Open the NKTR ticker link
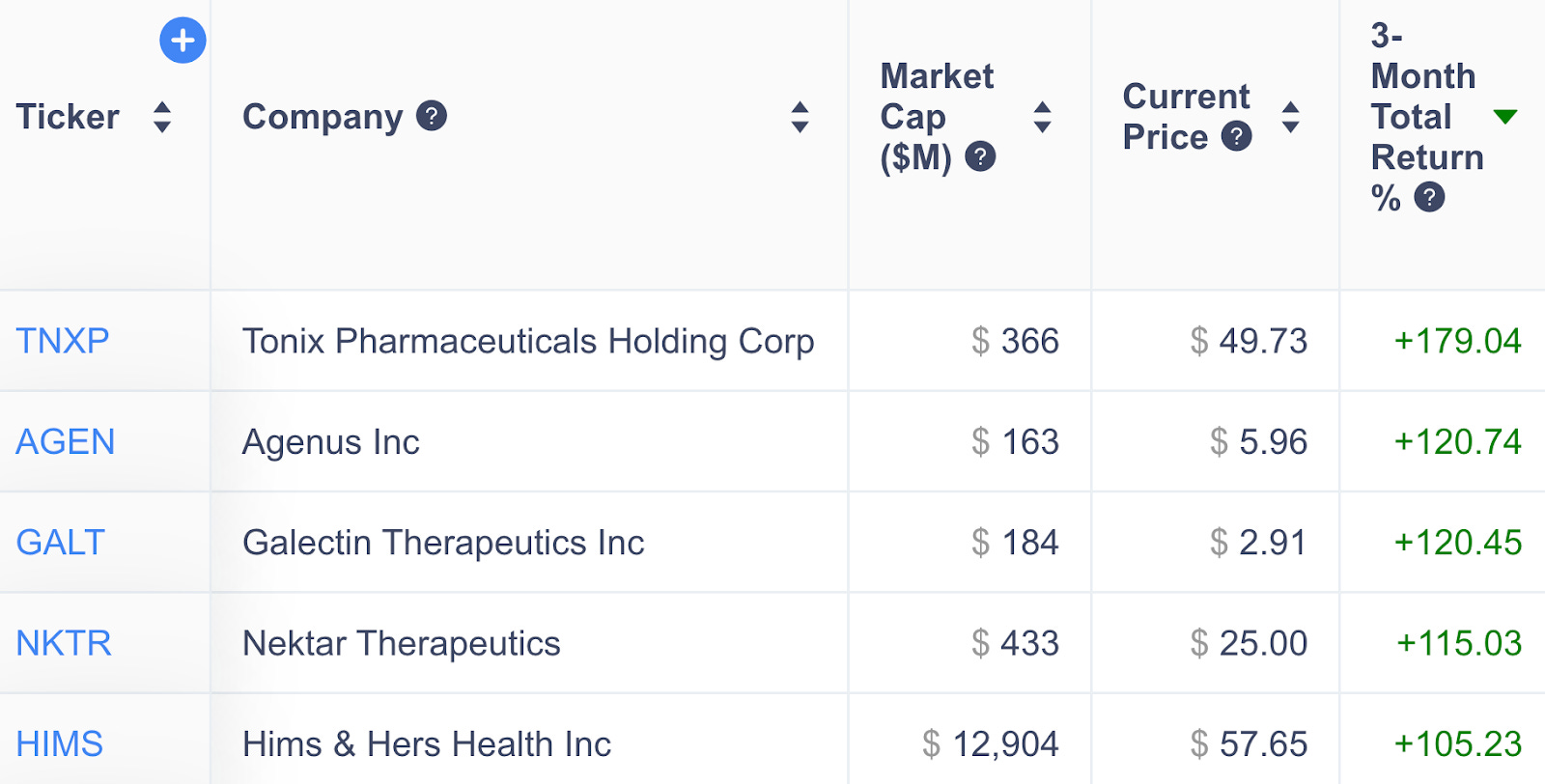This screenshot has height=784, width=1545. pyautogui.click(x=64, y=643)
